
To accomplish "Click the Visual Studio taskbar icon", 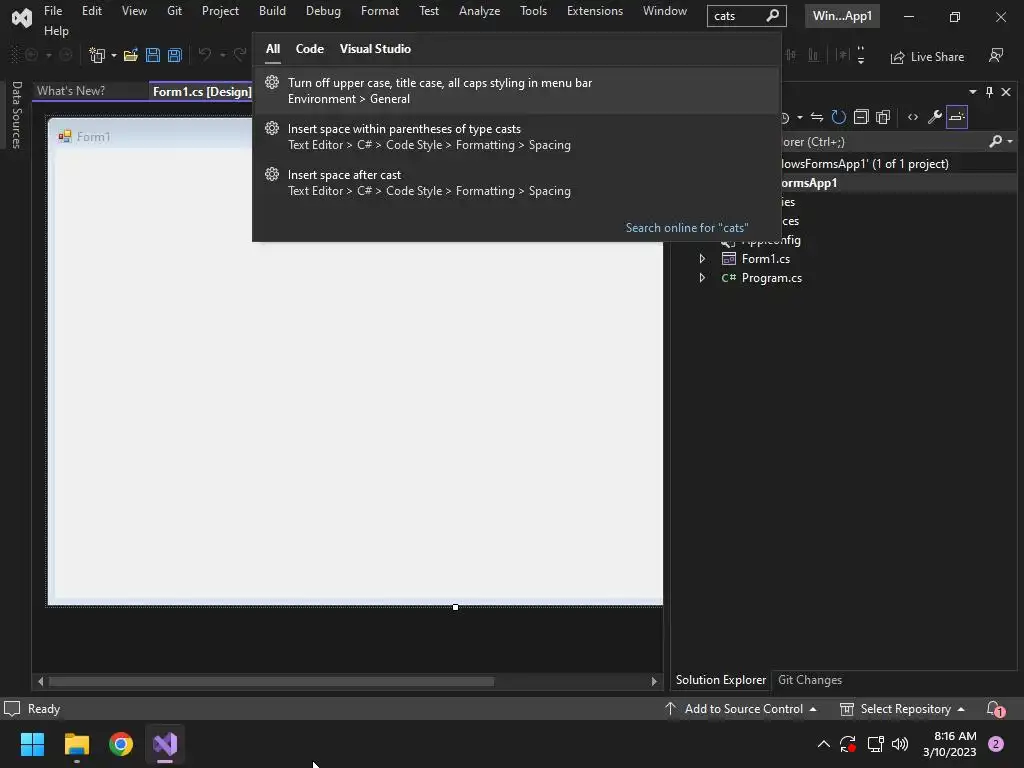I will pos(165,744).
